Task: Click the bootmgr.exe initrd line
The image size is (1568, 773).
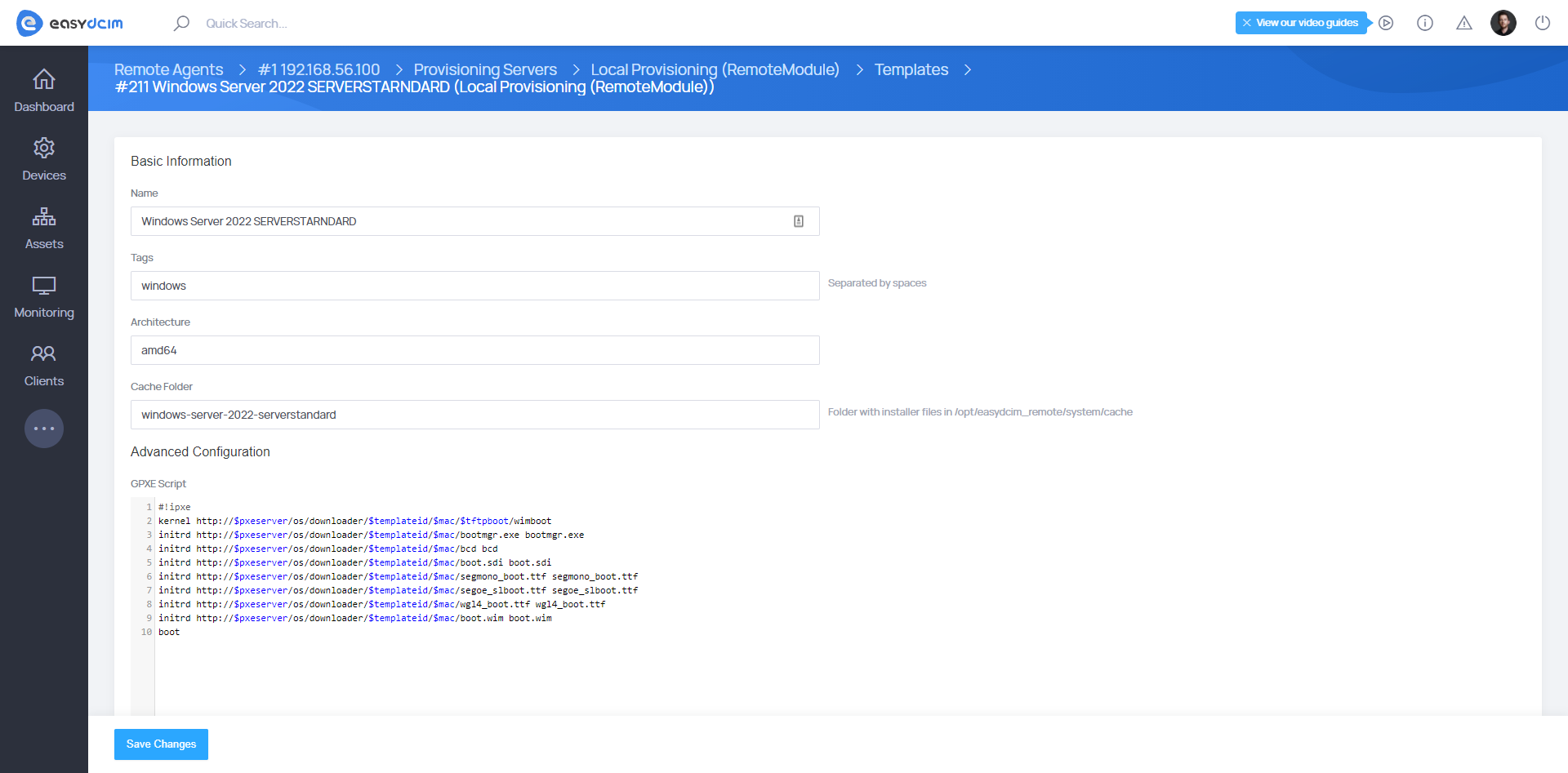Action: point(371,535)
